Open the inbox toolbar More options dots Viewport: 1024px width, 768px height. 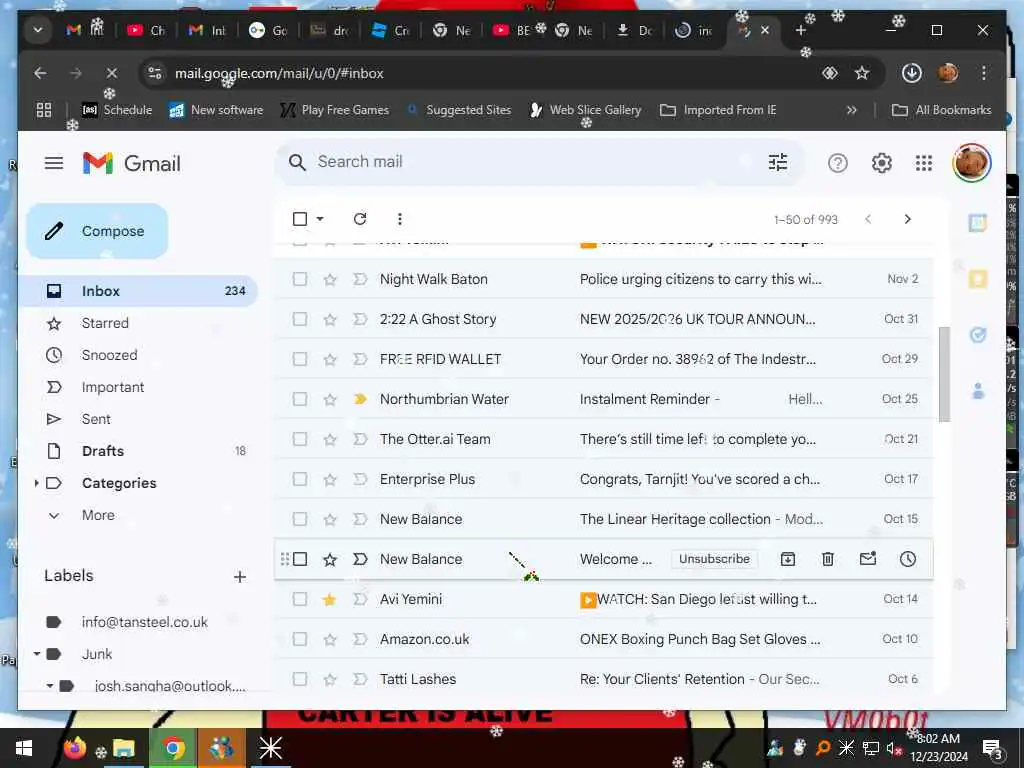(x=400, y=219)
